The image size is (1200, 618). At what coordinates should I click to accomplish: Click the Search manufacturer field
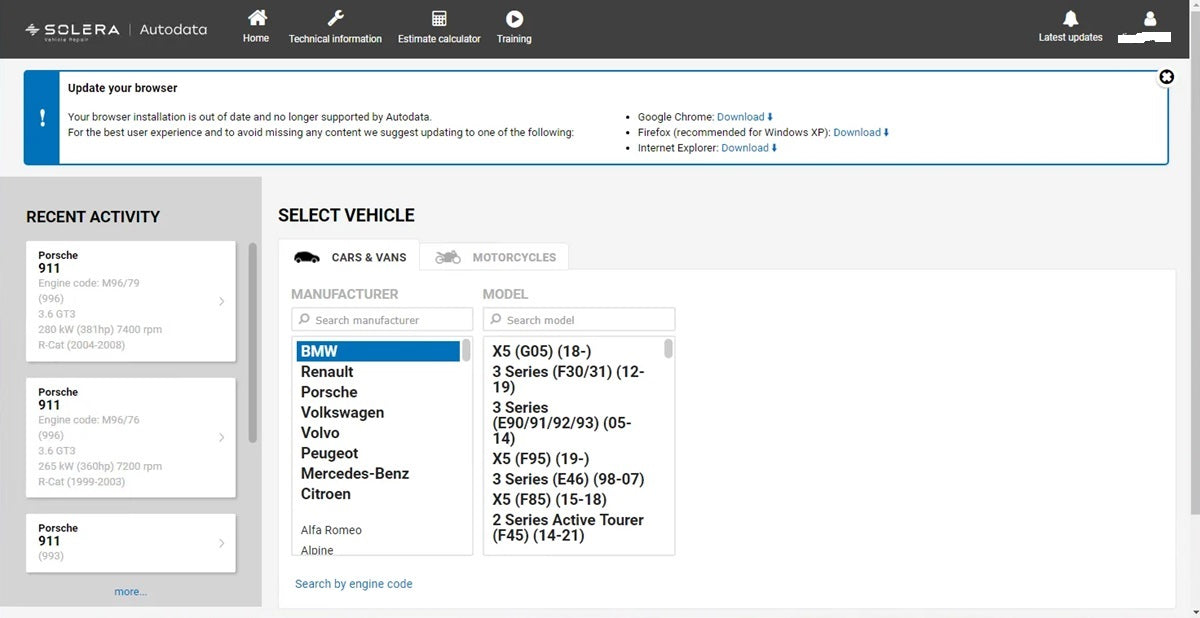pos(382,320)
